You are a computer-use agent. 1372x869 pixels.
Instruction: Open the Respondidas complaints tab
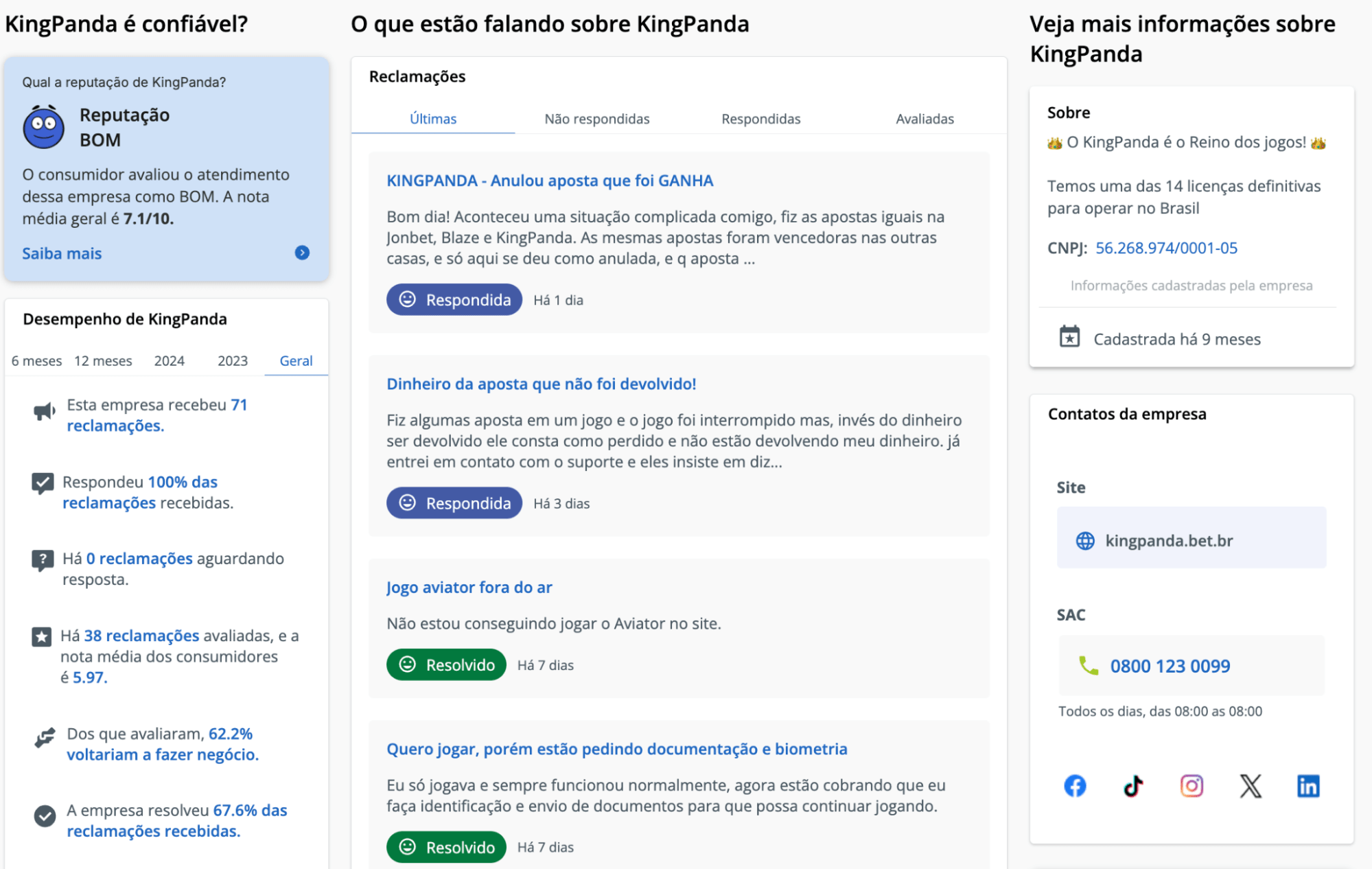(761, 119)
